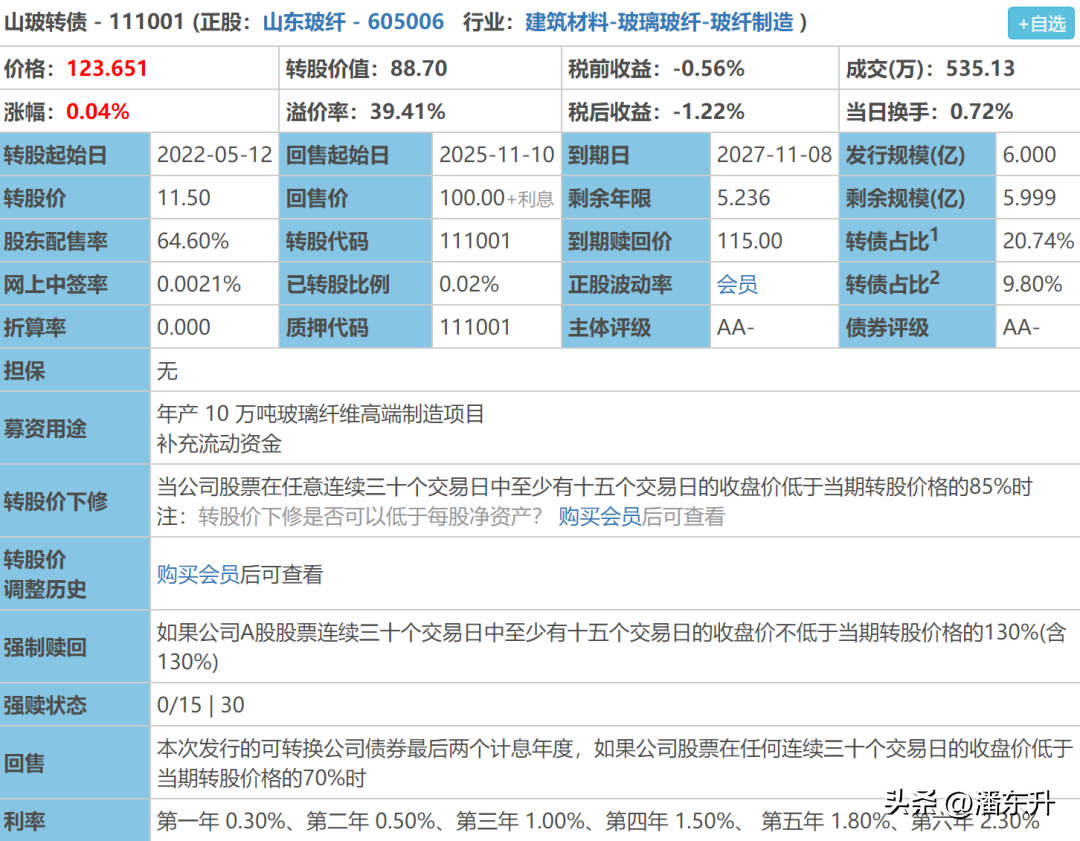Click the 折算率 value 0.000
1080x841 pixels.
tap(183, 327)
